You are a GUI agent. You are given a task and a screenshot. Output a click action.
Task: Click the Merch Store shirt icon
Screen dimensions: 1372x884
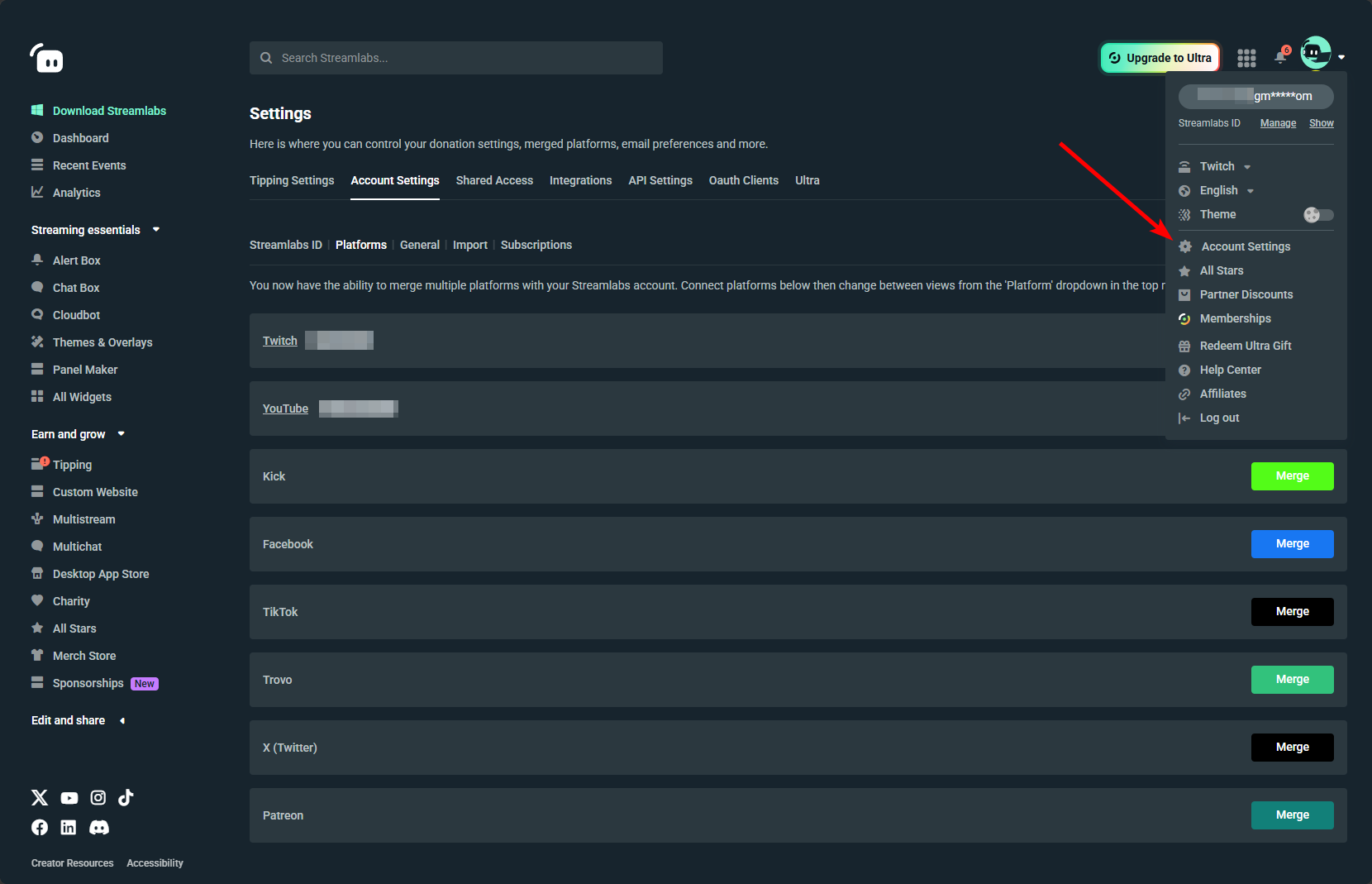pyautogui.click(x=37, y=655)
